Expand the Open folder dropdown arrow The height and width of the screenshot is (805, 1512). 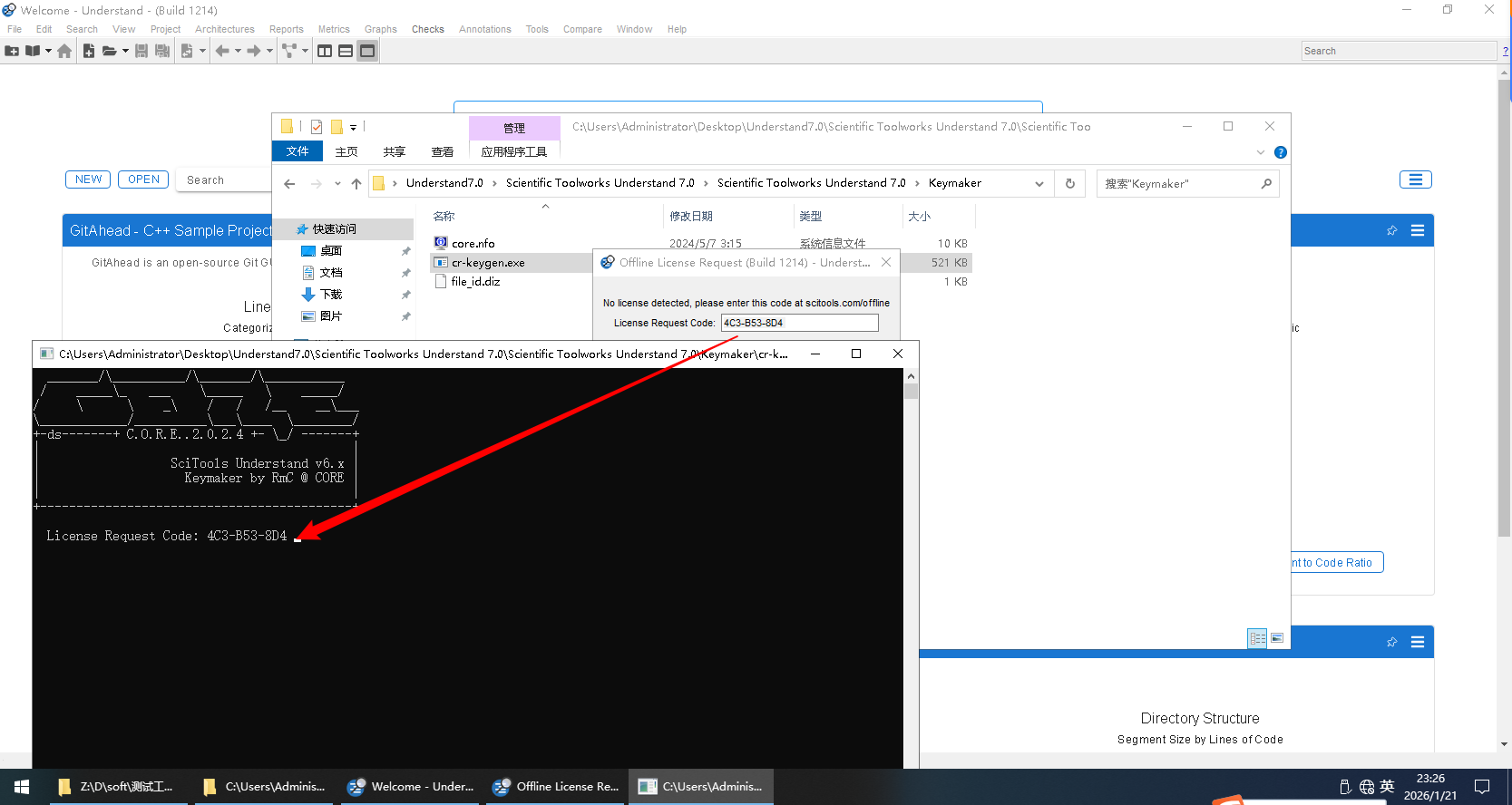125,52
